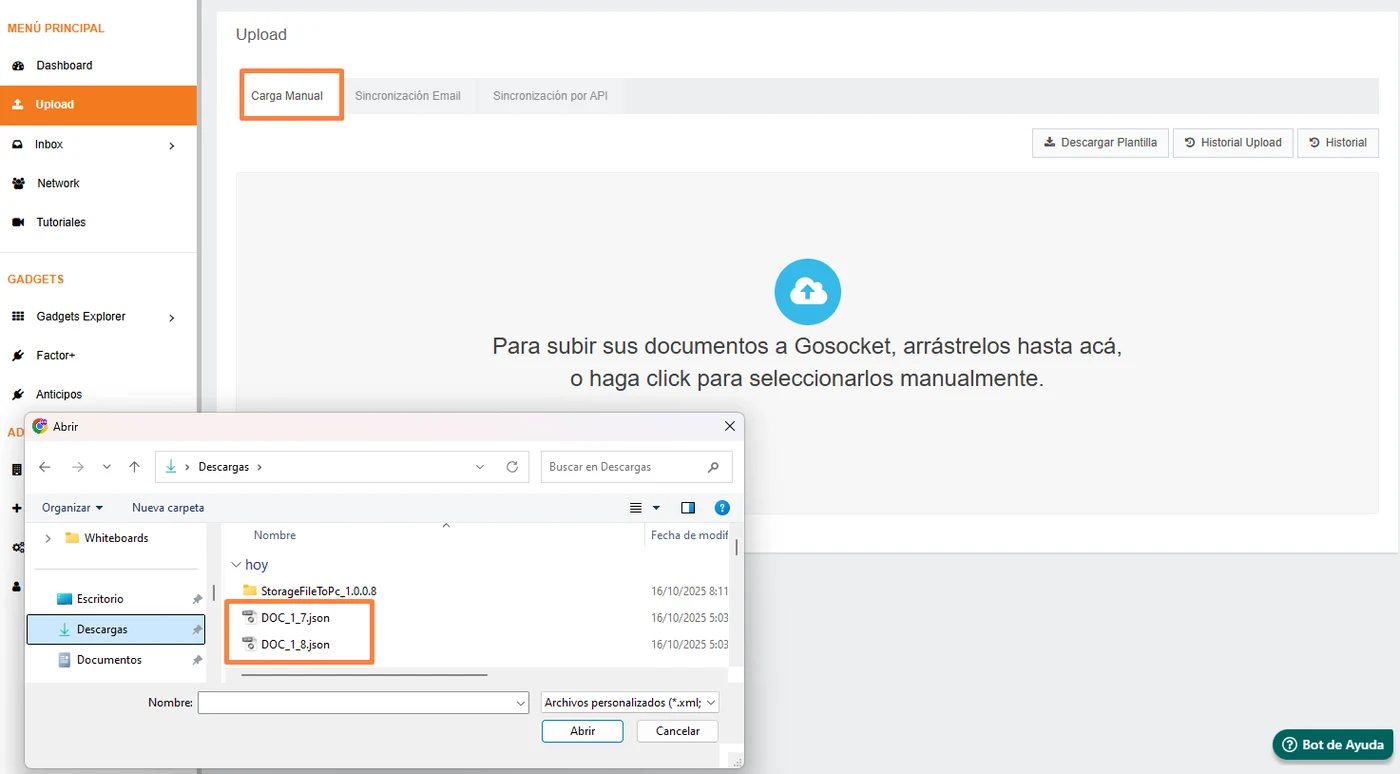Select file DOC_1_8.json

[295, 645]
